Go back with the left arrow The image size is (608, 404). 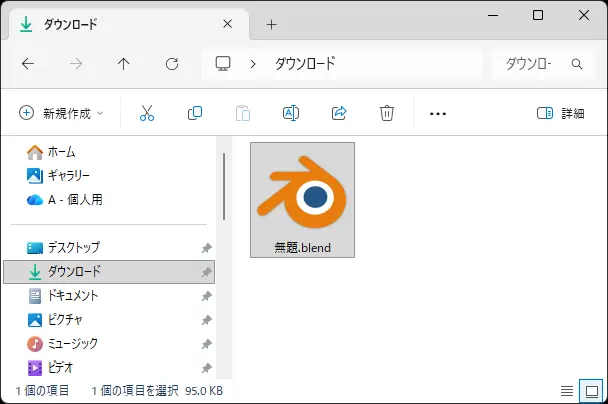[x=28, y=64]
